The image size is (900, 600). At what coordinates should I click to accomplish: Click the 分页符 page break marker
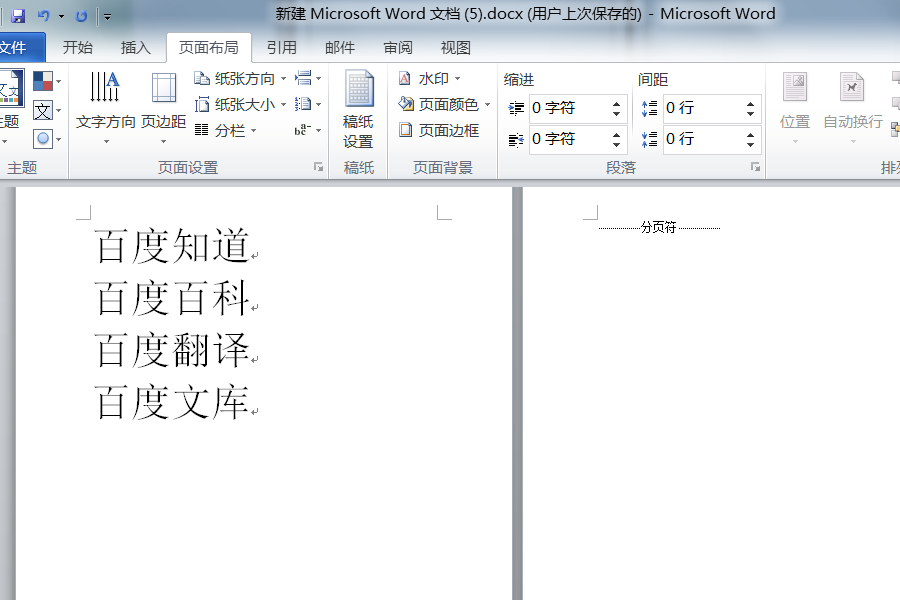[659, 227]
